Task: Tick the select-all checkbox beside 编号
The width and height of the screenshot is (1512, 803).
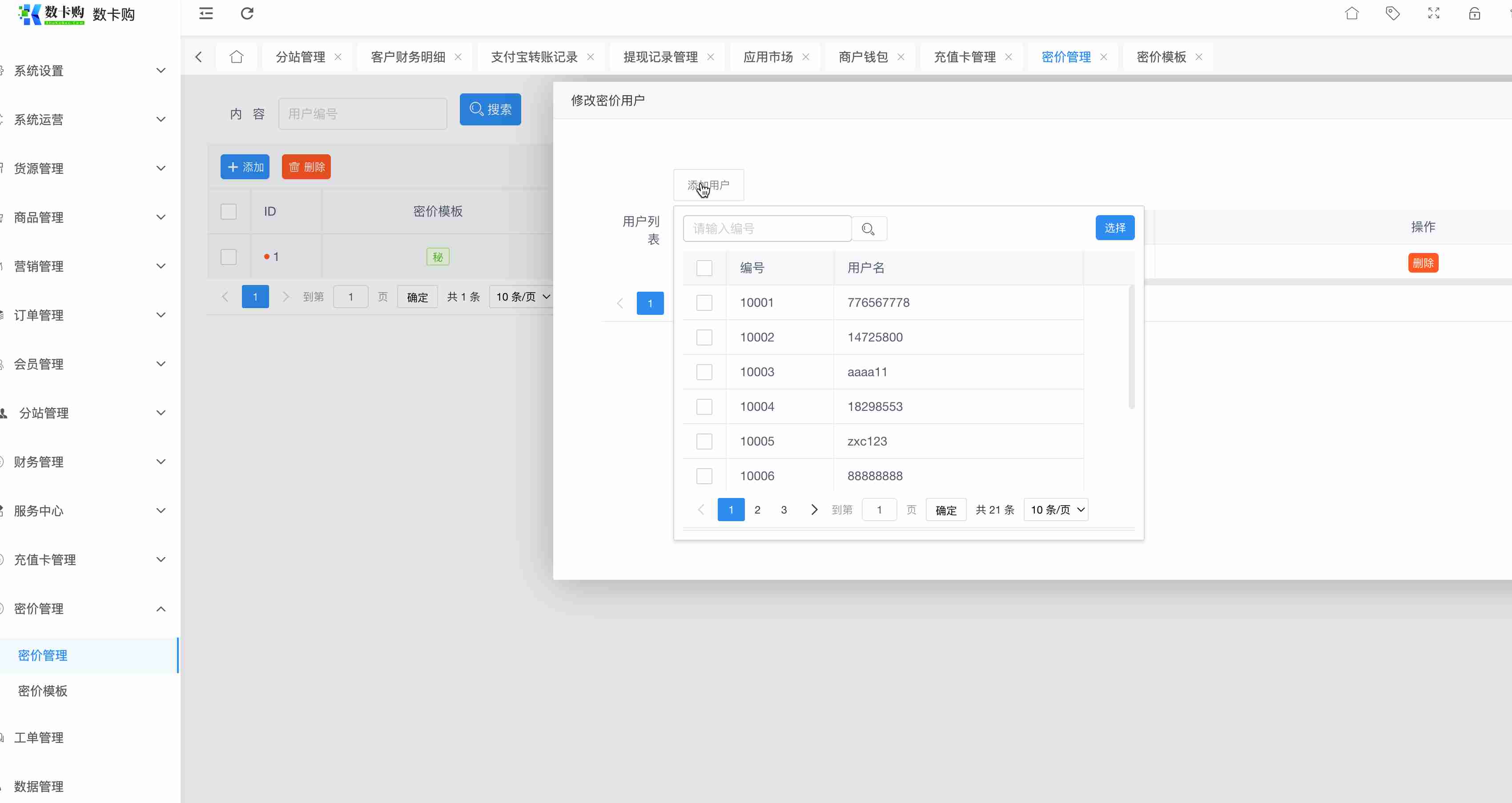Action: coord(704,268)
